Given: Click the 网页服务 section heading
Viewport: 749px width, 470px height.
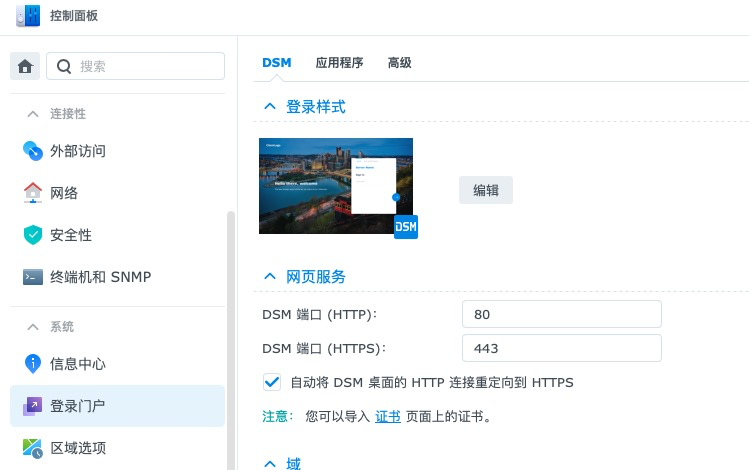Looking at the screenshot, I should (x=315, y=277).
